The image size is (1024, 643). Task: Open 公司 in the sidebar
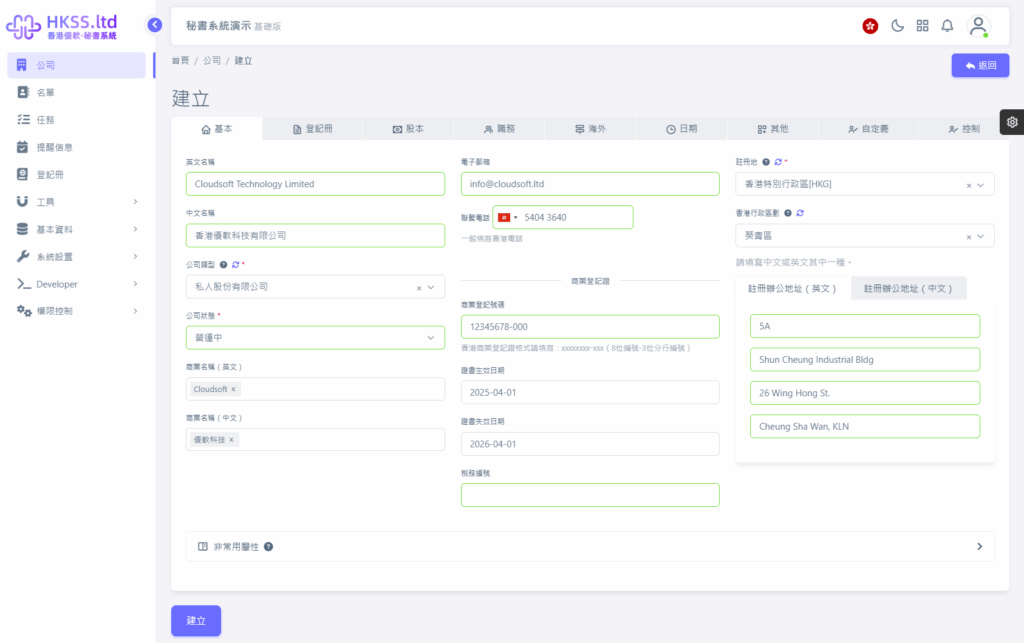point(76,65)
